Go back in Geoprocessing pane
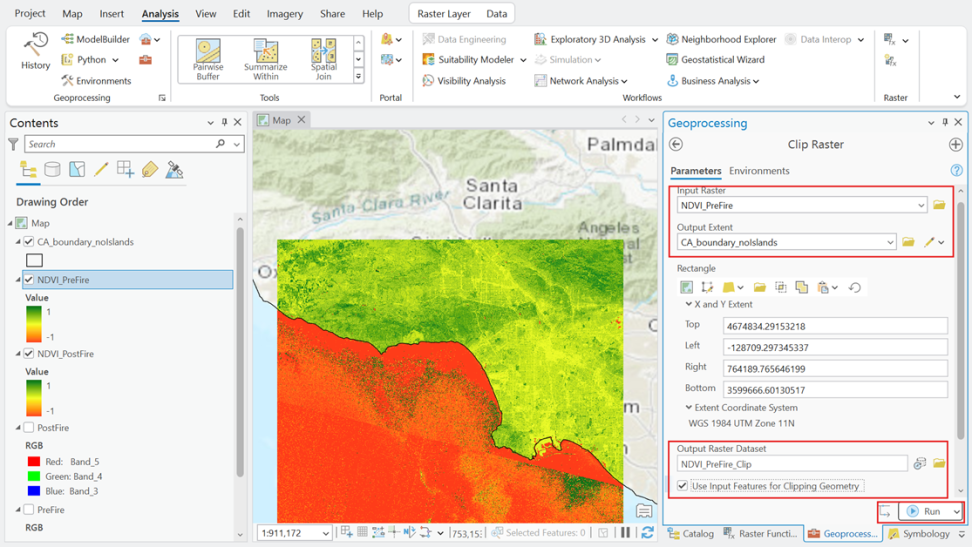 coord(676,145)
